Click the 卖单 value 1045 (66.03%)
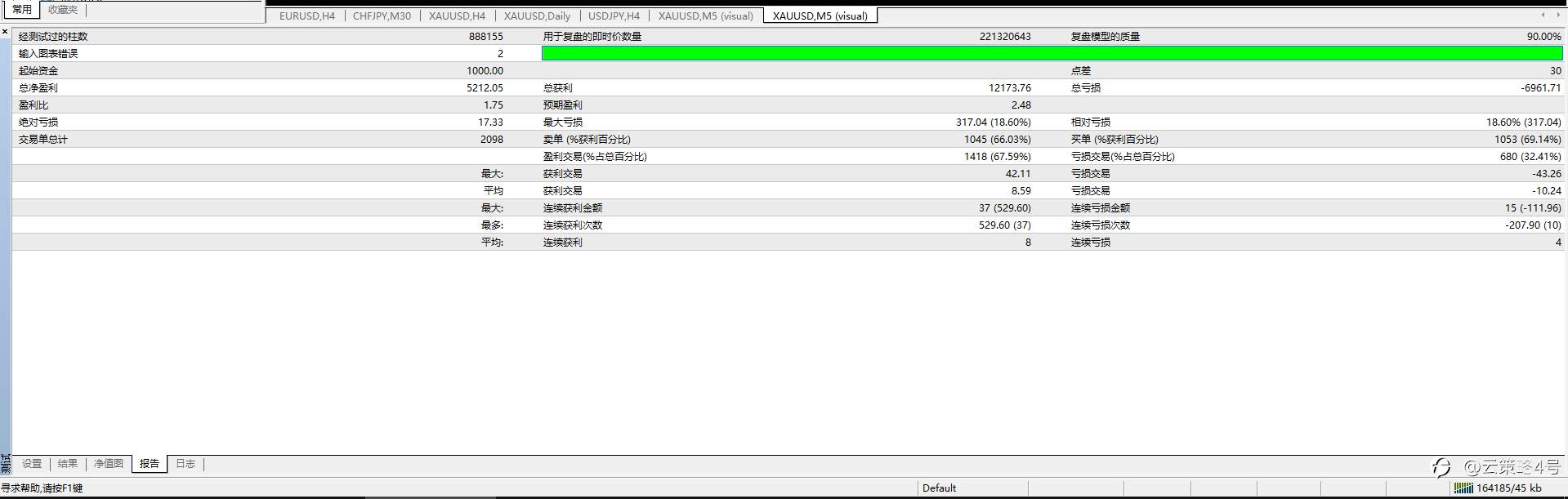The image size is (1568, 499). pos(998,140)
